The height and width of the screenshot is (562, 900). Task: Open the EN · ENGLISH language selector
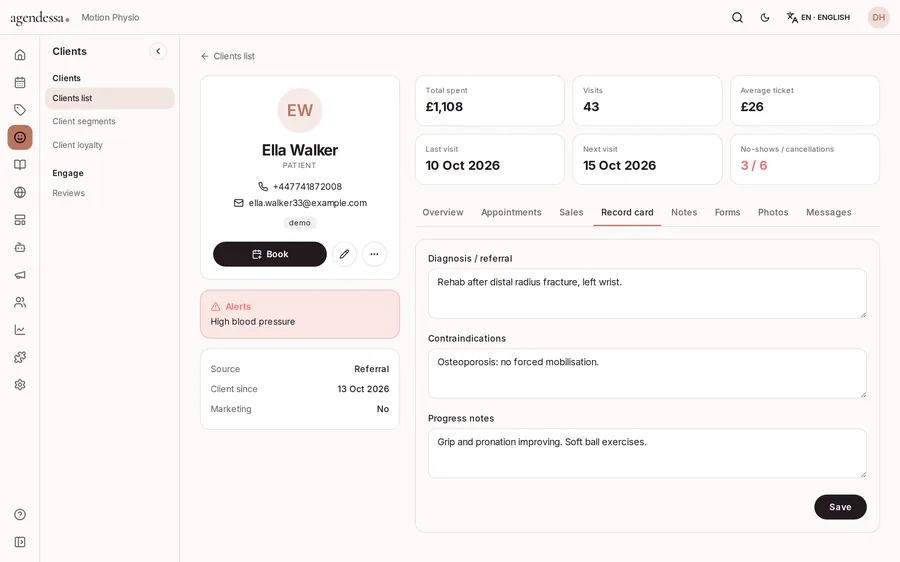(818, 17)
